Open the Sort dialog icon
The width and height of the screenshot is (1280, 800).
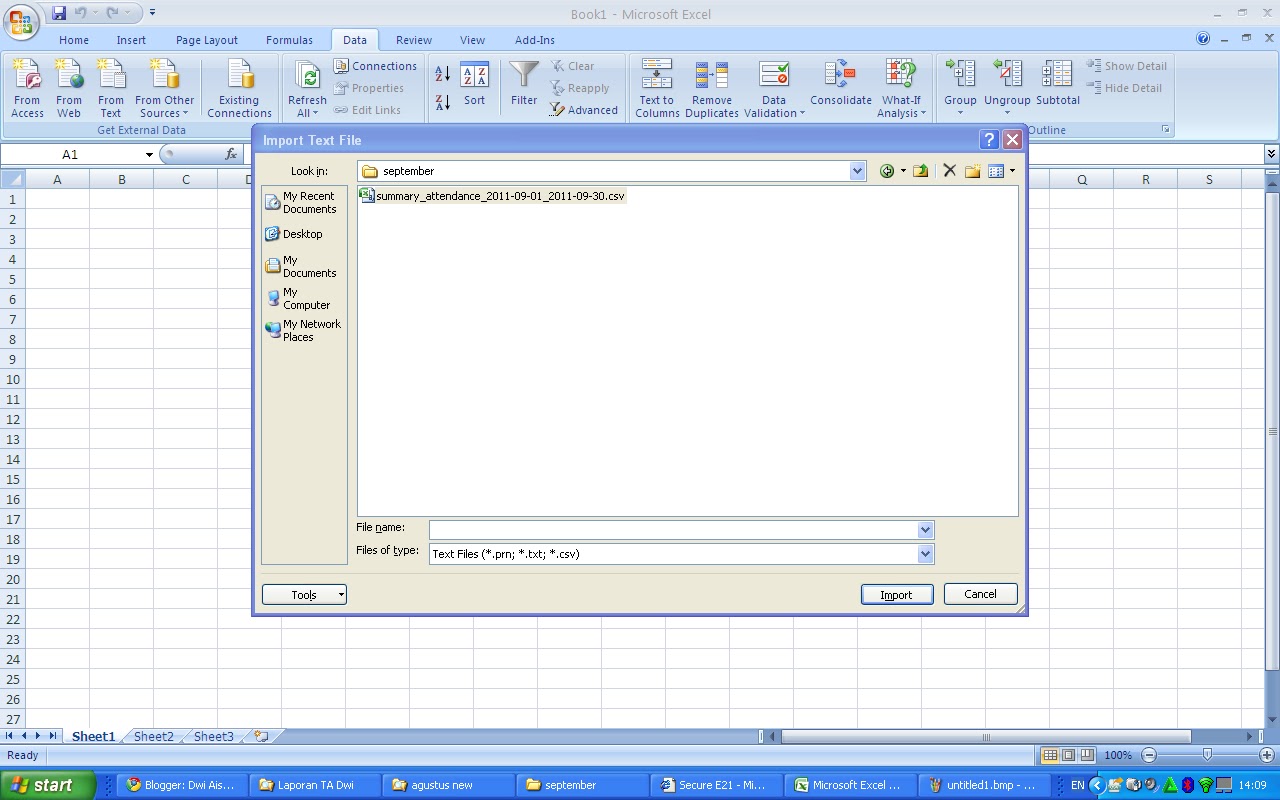pyautogui.click(x=474, y=86)
